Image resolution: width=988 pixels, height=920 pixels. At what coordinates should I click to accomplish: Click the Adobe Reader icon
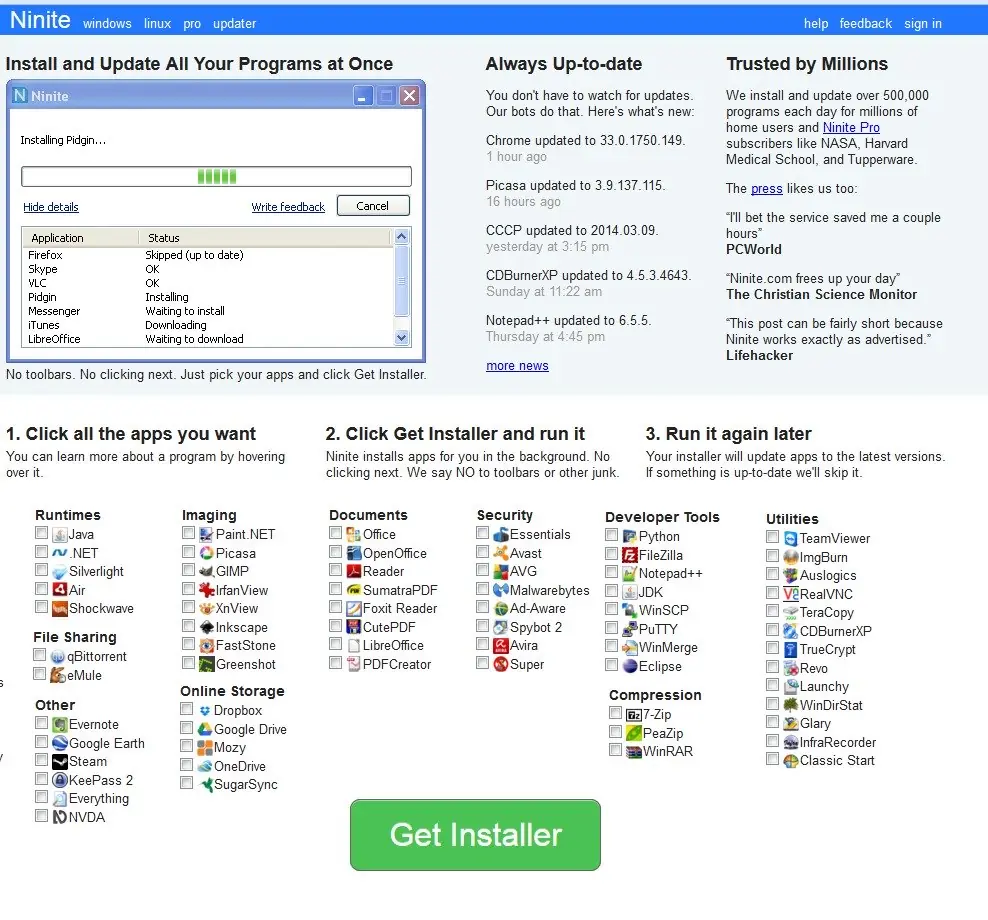pos(353,572)
